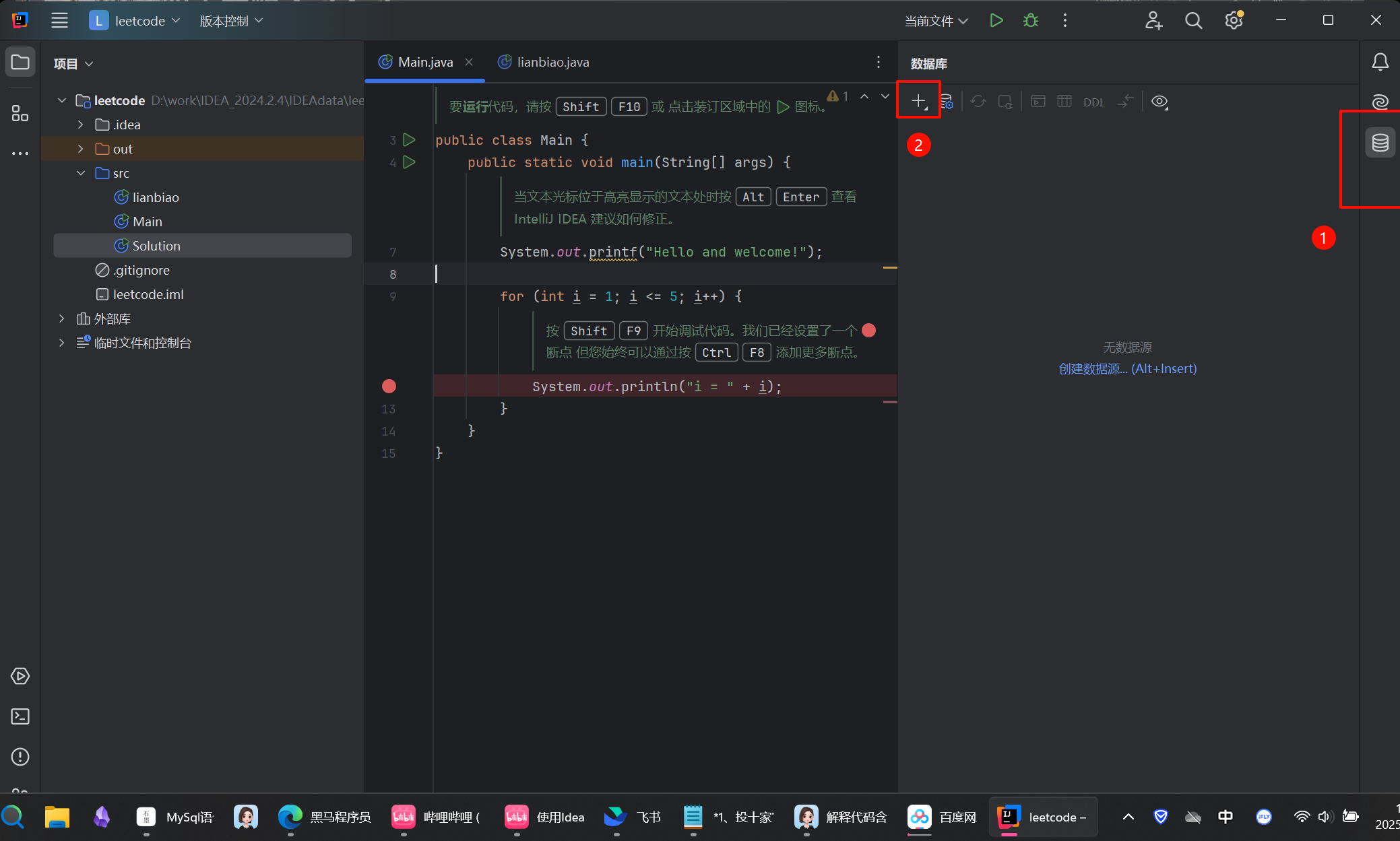Open the Problems tool window icon
The height and width of the screenshot is (841, 1400).
[20, 757]
